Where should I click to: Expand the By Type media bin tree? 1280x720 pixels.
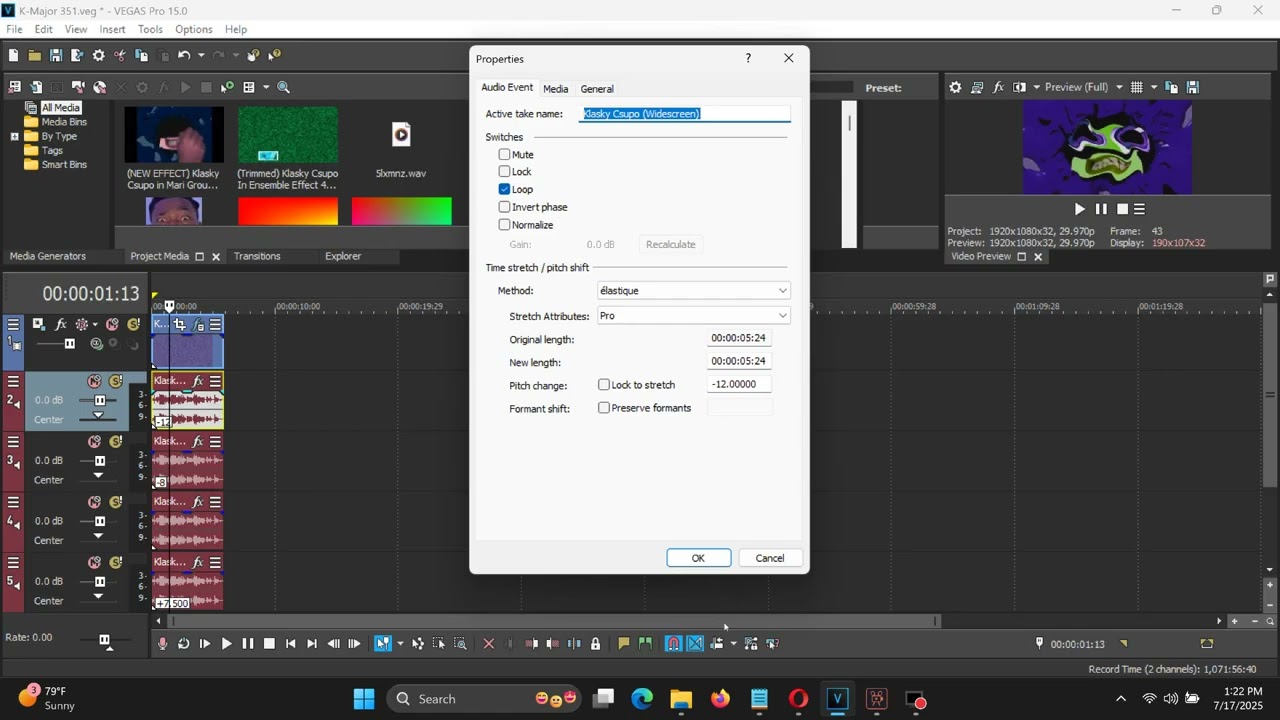coord(15,136)
